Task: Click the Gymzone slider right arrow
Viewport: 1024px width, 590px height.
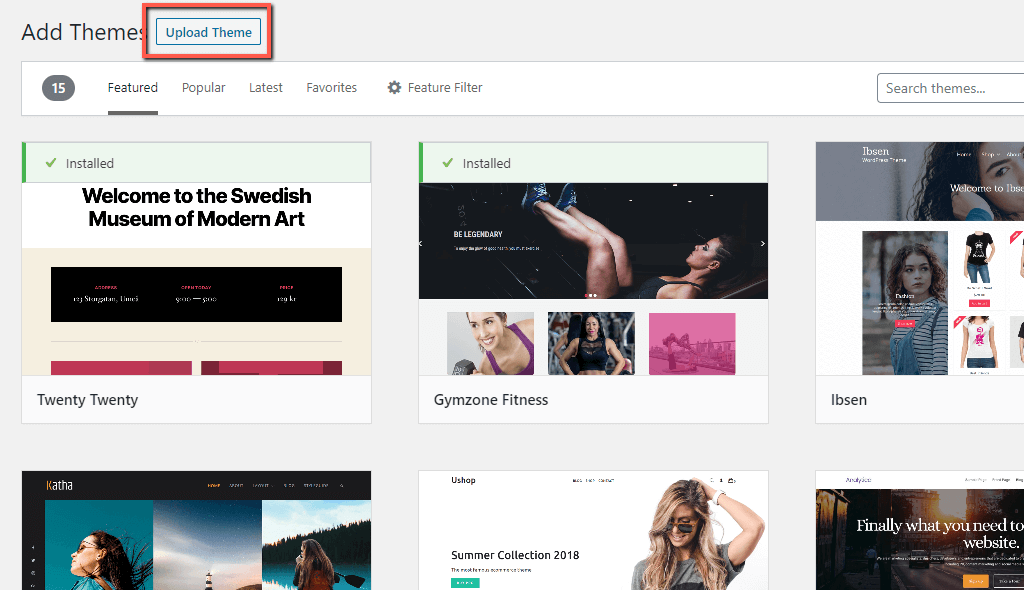Action: pos(762,243)
